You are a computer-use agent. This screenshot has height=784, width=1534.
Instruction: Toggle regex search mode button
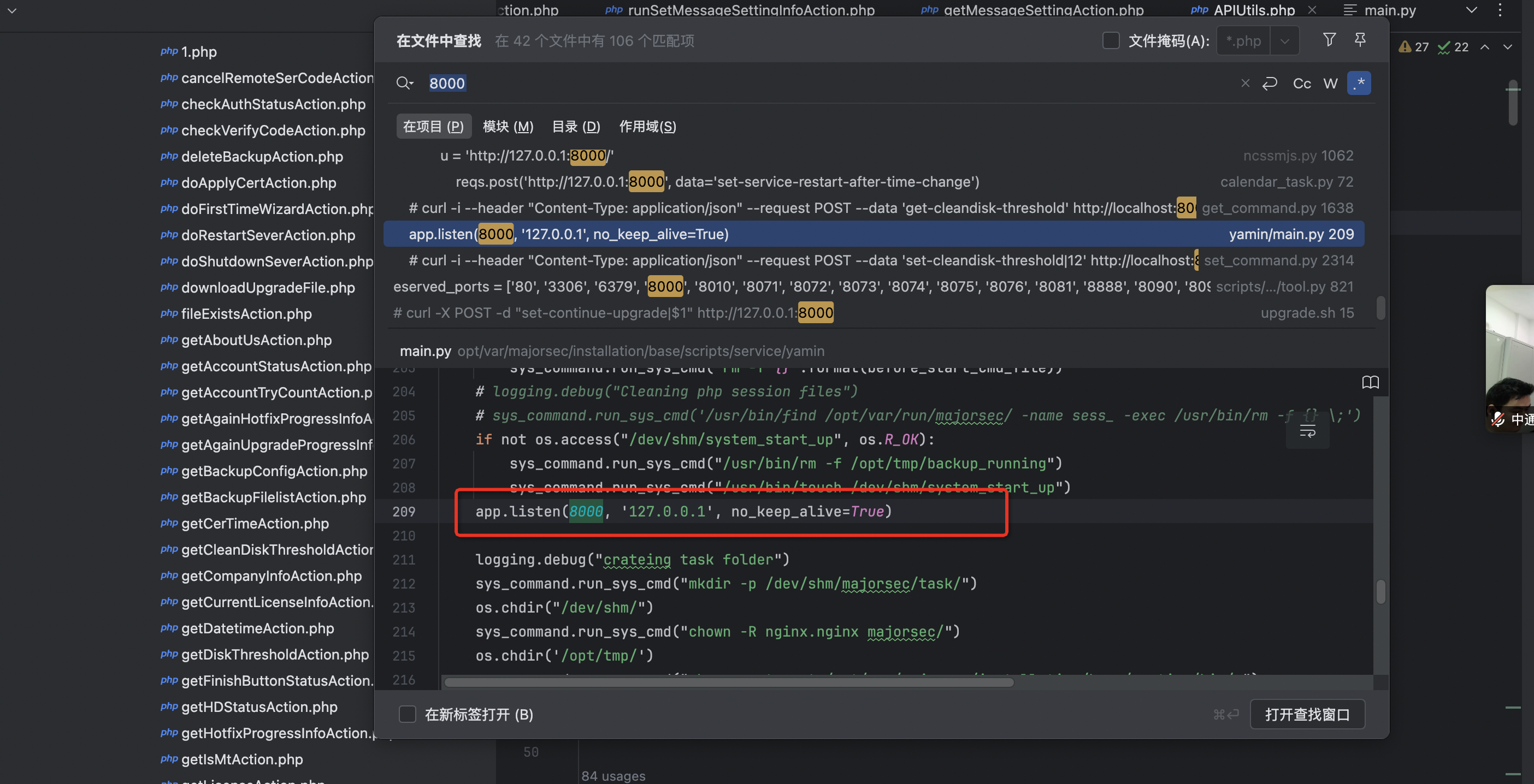pos(1359,84)
